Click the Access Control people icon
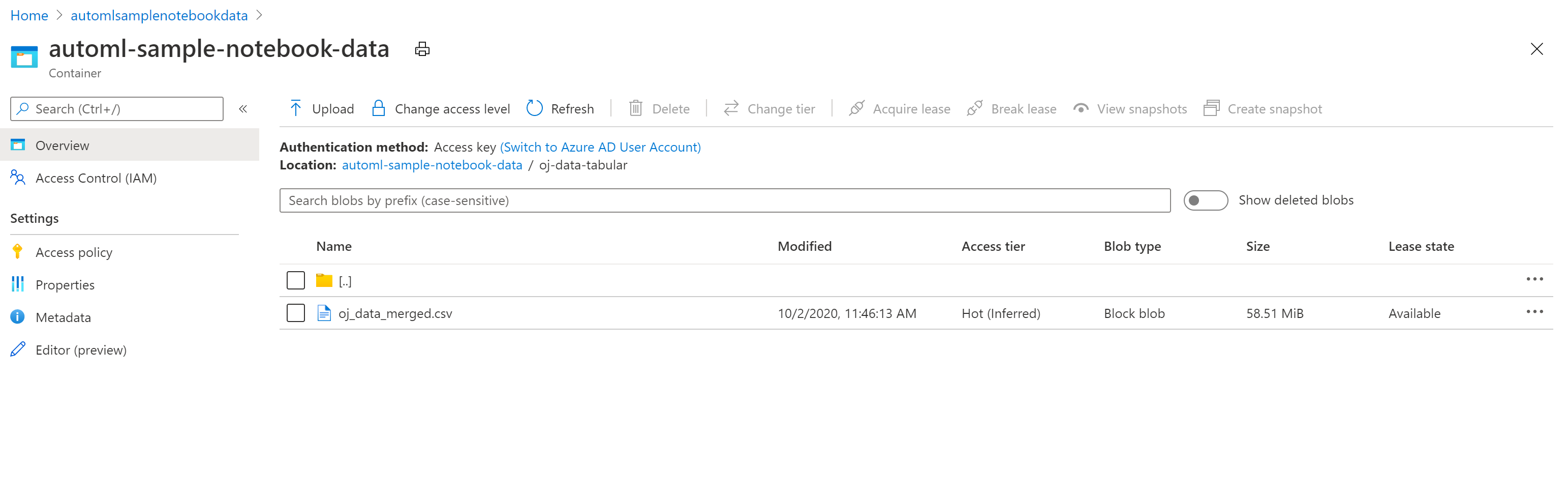 pyautogui.click(x=18, y=177)
